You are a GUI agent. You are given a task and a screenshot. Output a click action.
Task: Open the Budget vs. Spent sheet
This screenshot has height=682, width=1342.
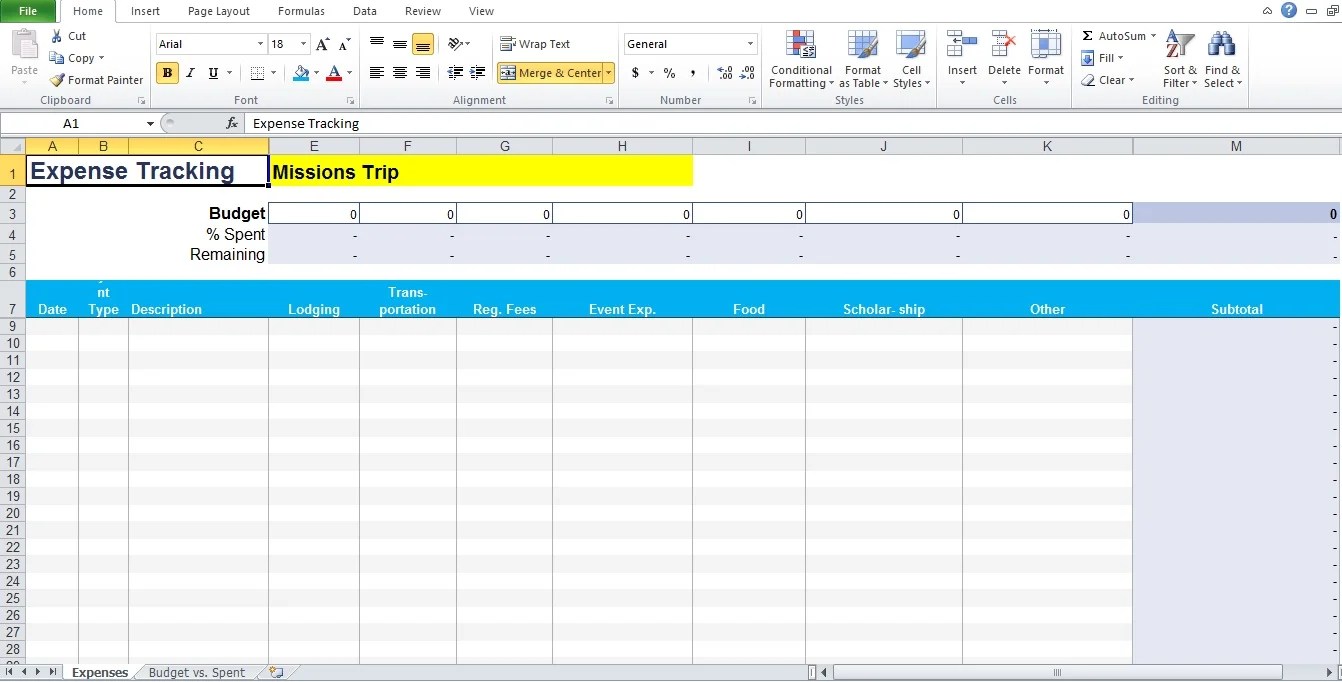197,673
